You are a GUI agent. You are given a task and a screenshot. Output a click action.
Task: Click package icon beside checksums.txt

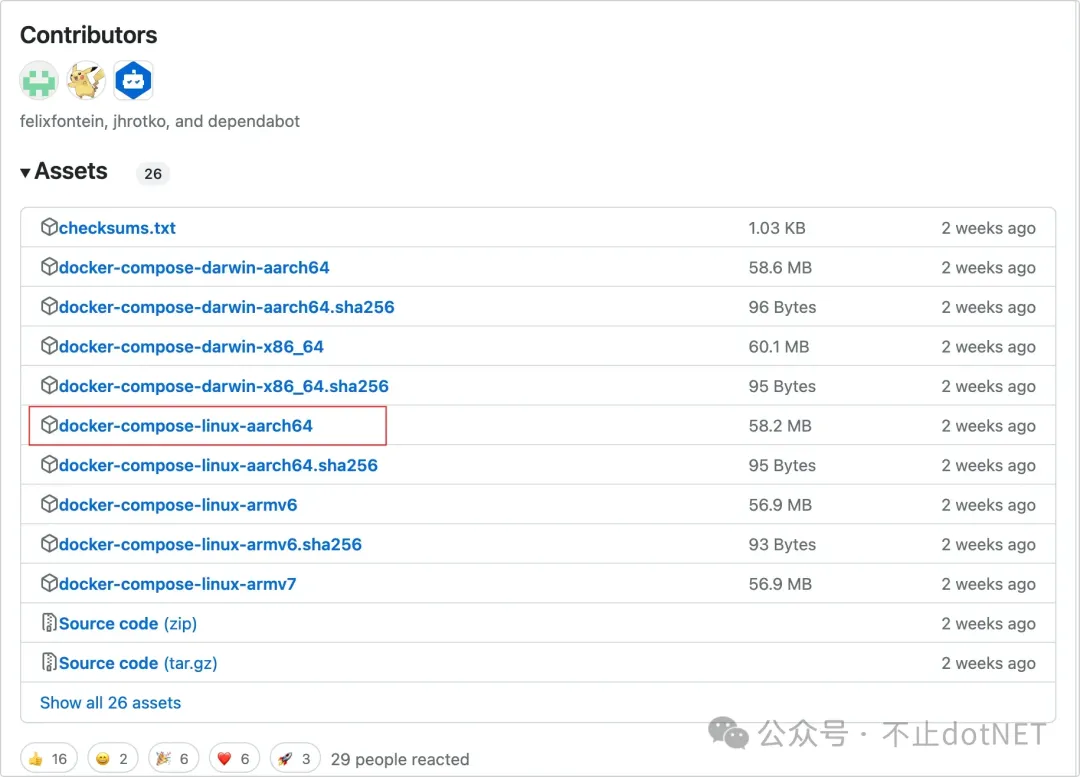click(49, 228)
